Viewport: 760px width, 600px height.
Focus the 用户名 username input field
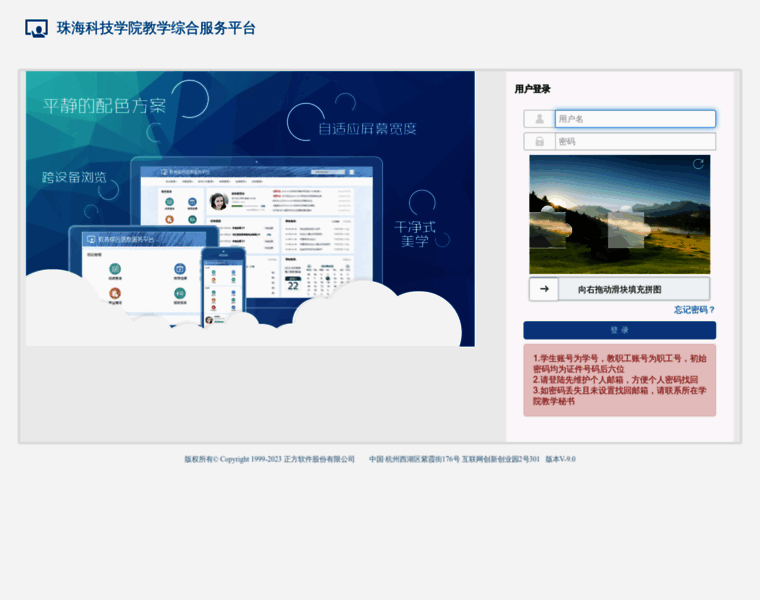[x=635, y=119]
